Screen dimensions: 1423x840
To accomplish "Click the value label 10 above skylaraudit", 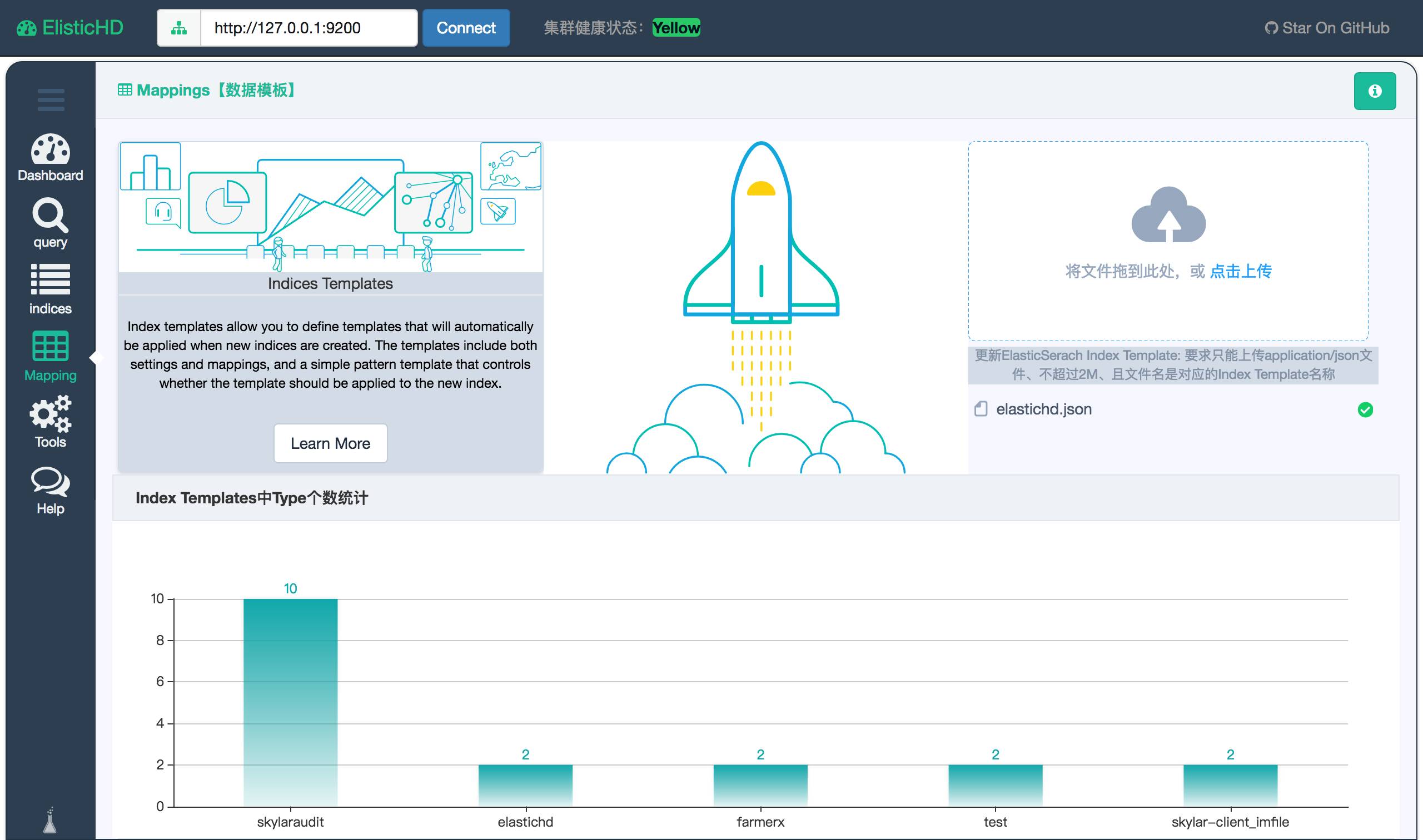I will 291,589.
